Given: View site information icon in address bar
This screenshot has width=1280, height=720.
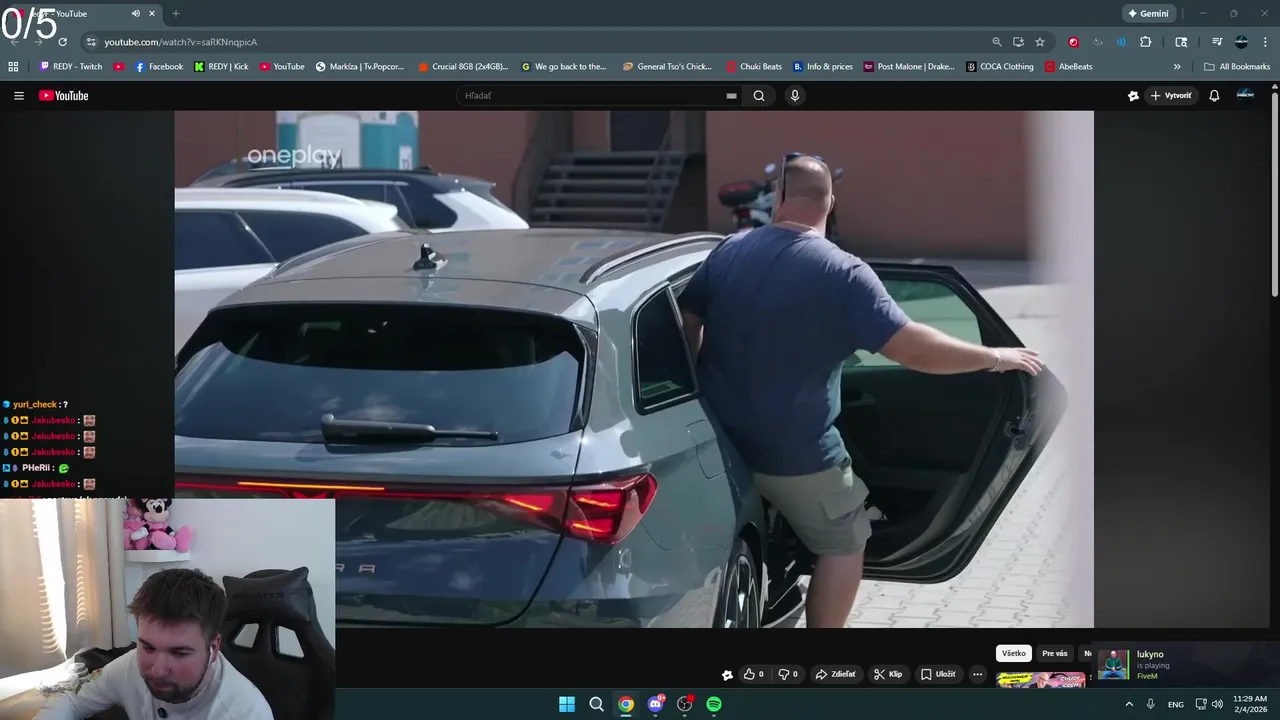Looking at the screenshot, I should click(91, 42).
